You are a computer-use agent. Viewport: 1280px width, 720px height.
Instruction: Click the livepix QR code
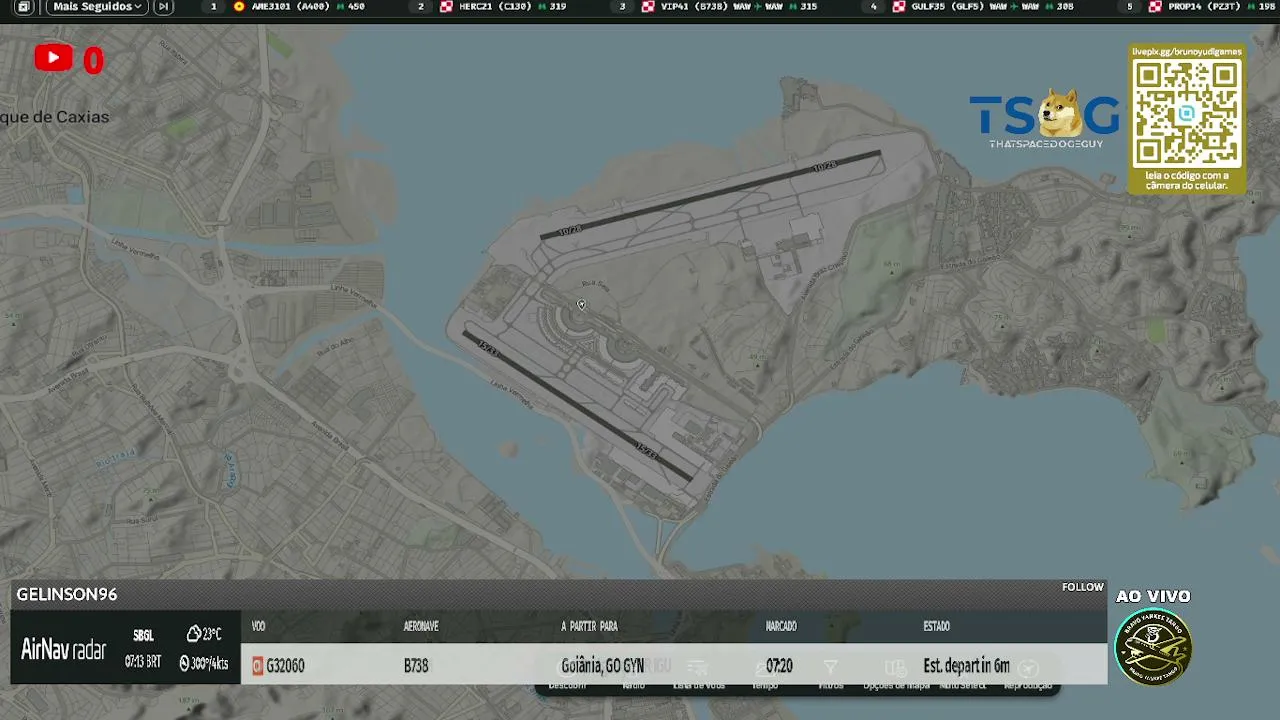(1187, 112)
